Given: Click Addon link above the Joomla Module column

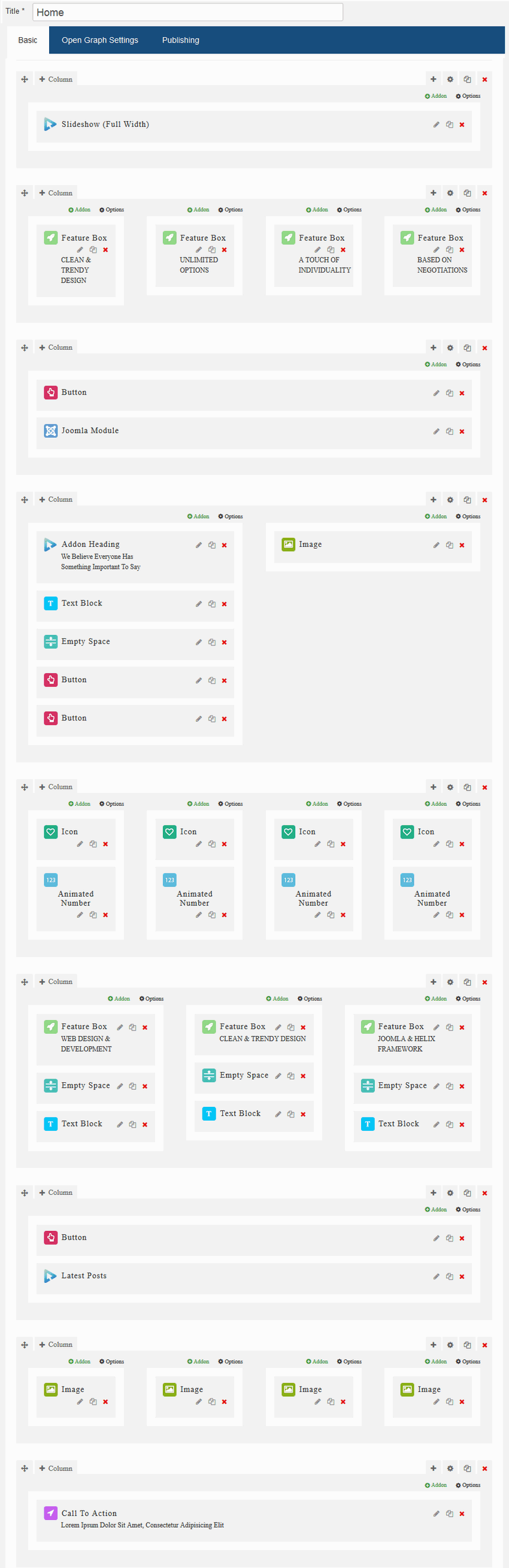Looking at the screenshot, I should pyautogui.click(x=436, y=365).
